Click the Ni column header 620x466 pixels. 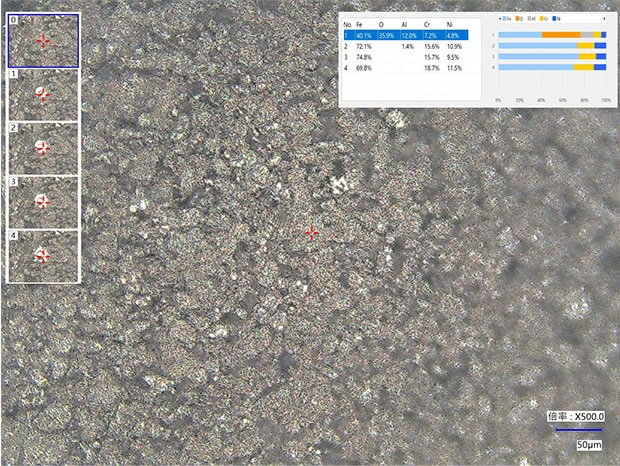450,25
